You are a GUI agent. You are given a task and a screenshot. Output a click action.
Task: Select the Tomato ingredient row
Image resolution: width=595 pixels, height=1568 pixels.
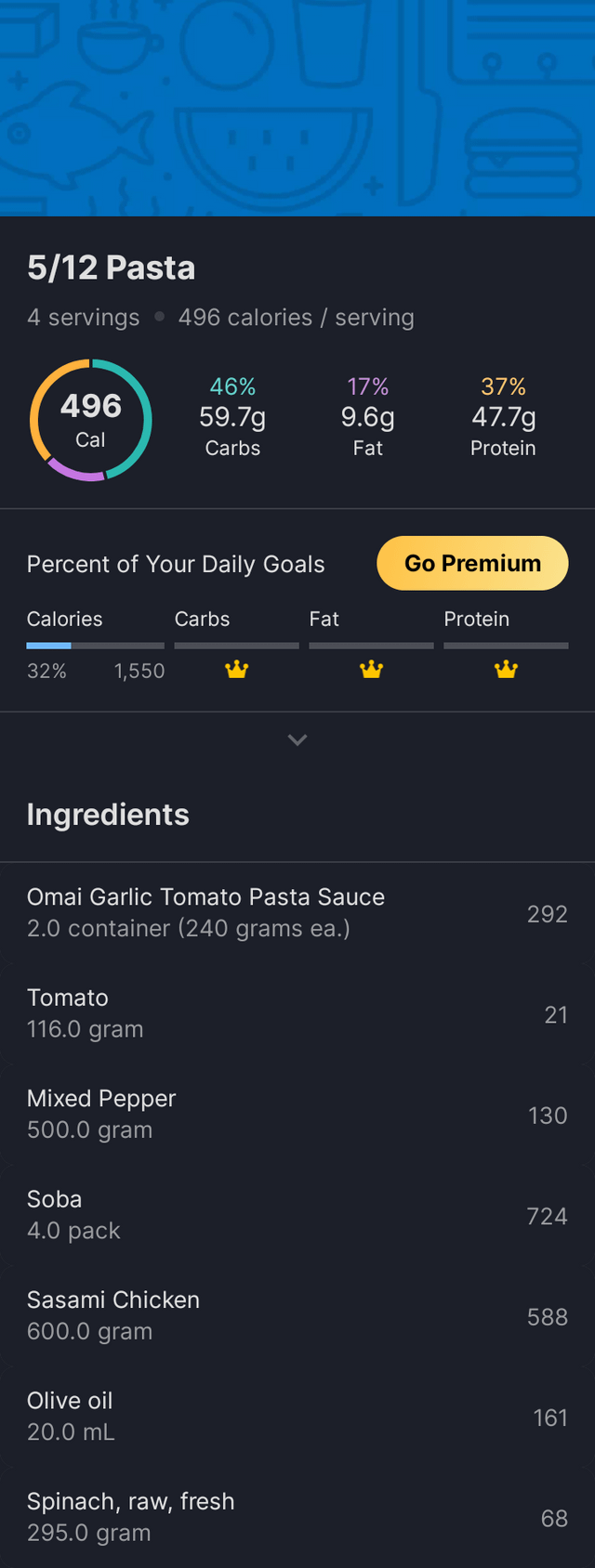pyautogui.click(x=297, y=1013)
